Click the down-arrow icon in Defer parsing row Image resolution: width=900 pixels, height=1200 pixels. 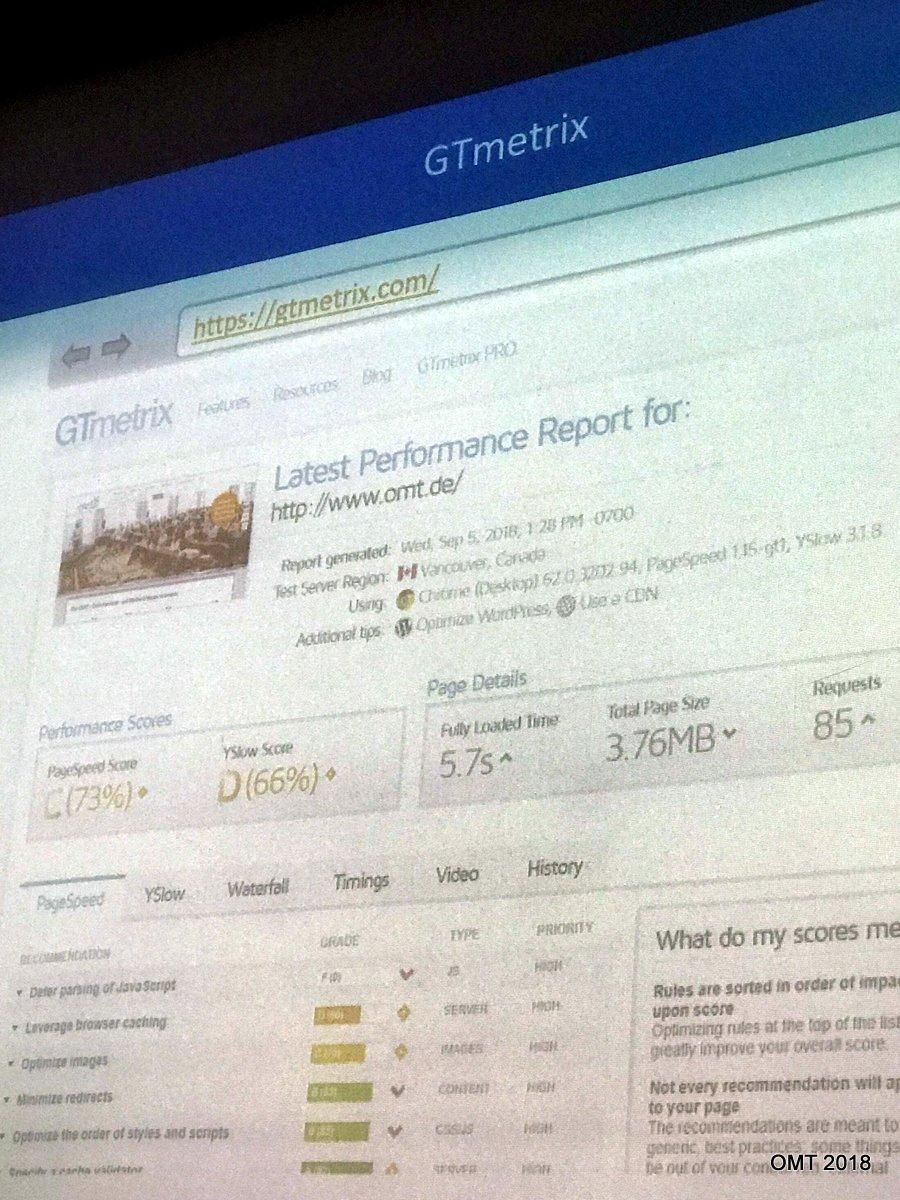coord(405,973)
